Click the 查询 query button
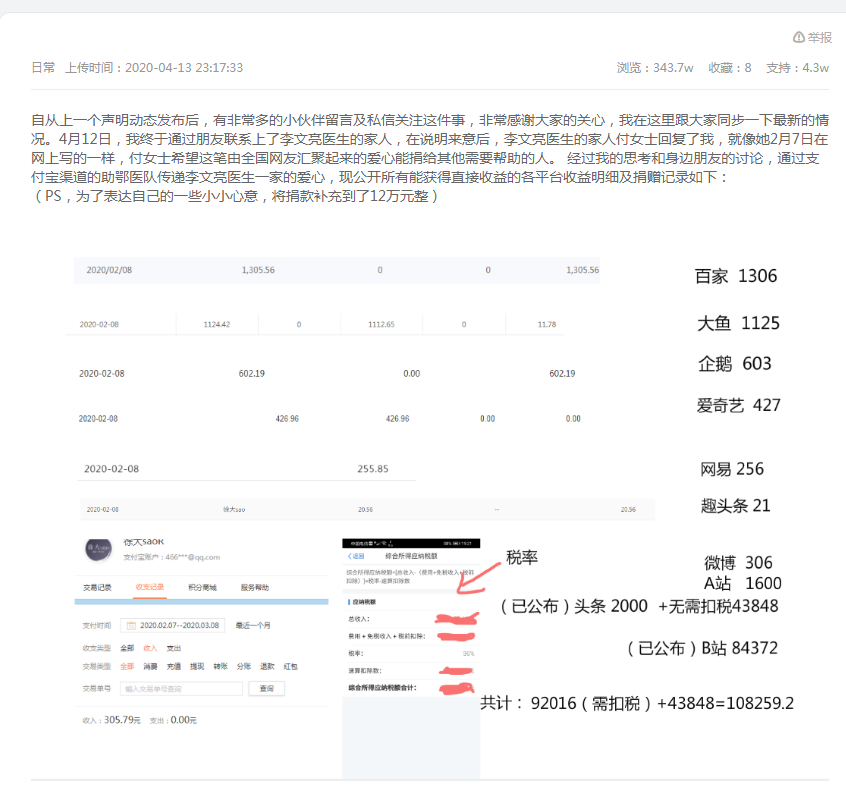This screenshot has width=846, height=786. tap(267, 688)
